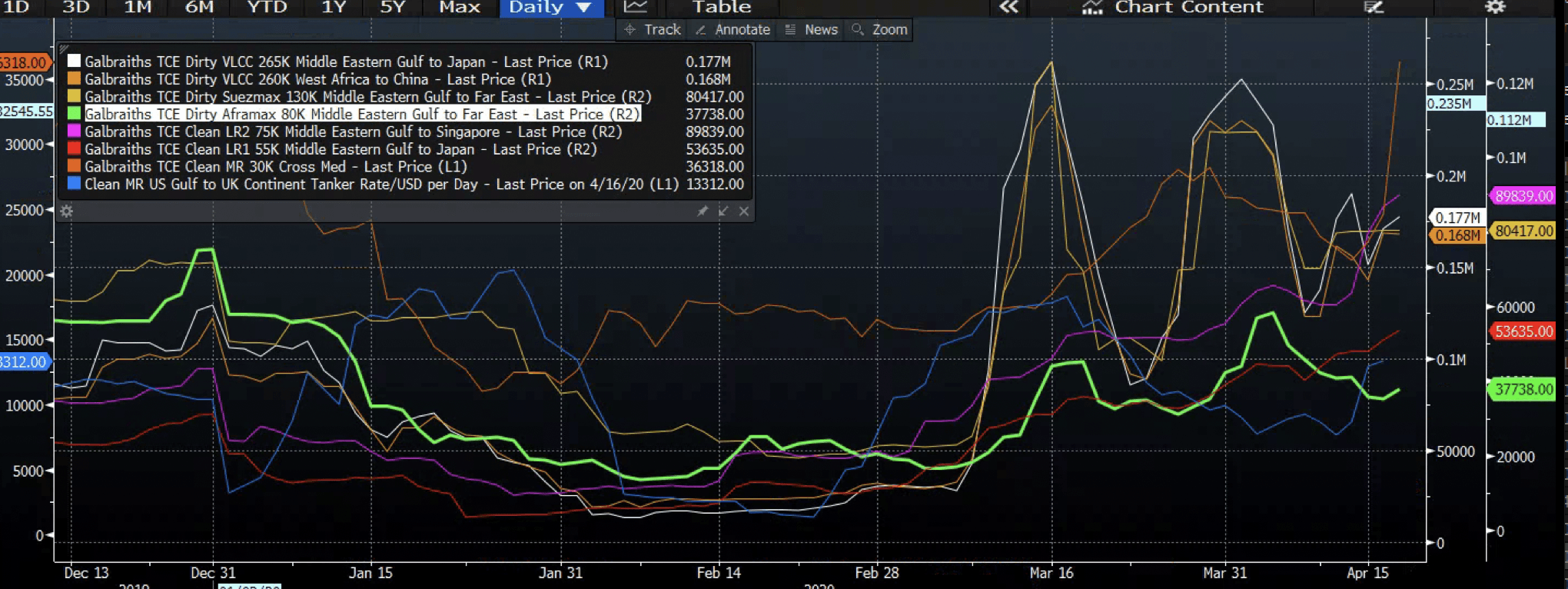Activate the Track crosshair tool
Viewport: 1568px width, 589px height.
coord(652,29)
